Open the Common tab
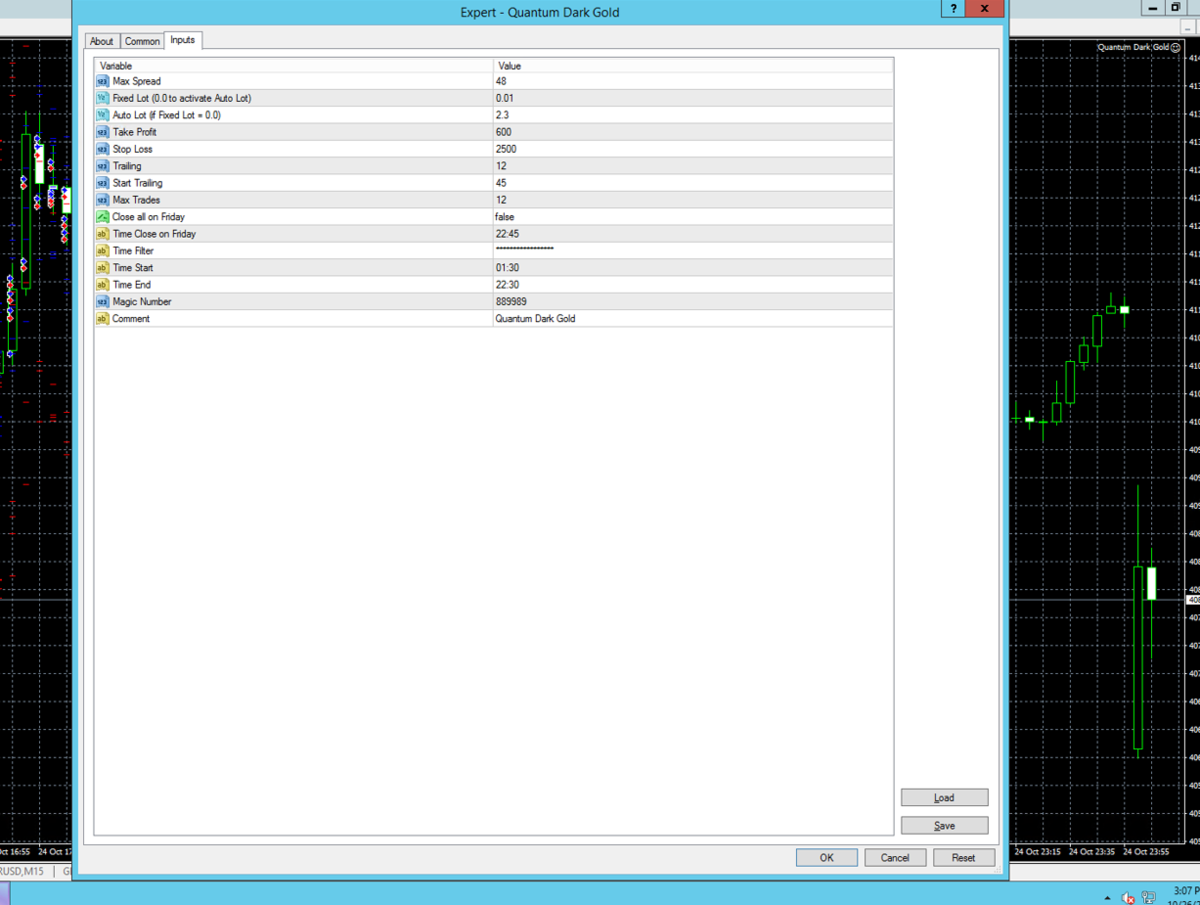1200x905 pixels. [x=142, y=41]
